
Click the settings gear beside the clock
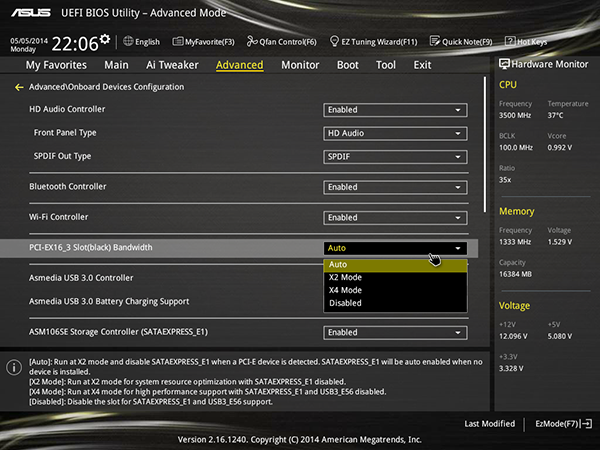(105, 39)
